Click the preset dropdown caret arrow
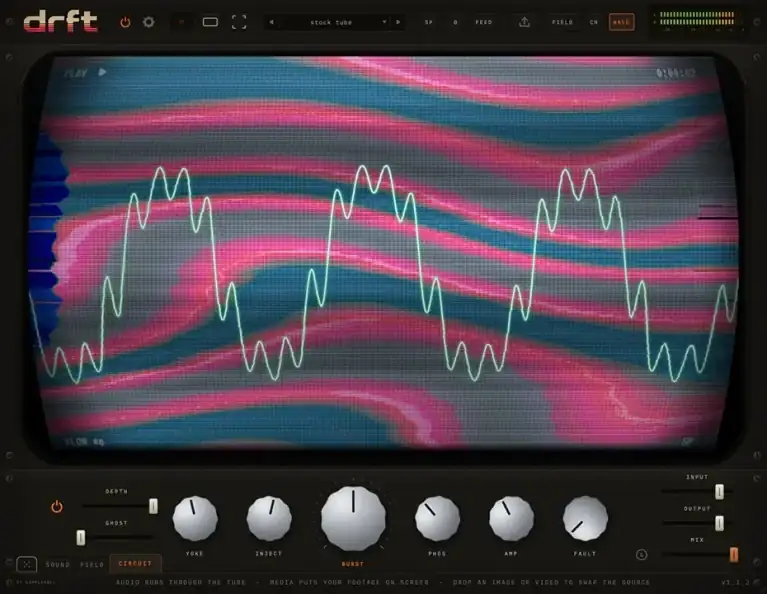 384,22
